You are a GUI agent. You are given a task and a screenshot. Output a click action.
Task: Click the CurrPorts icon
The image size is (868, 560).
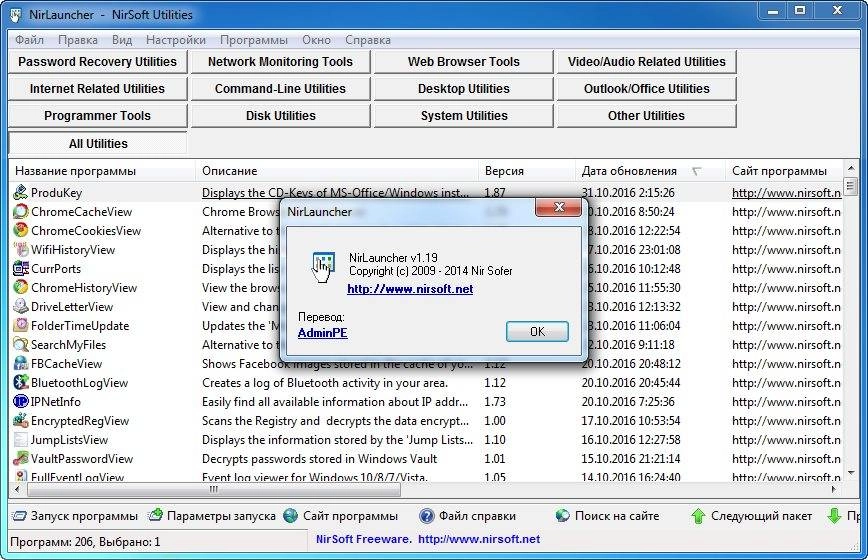coord(20,268)
